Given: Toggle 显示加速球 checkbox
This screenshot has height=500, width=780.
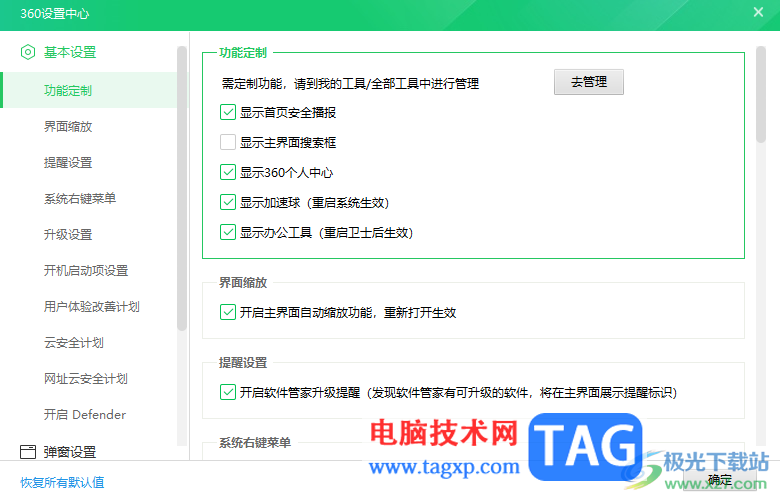Looking at the screenshot, I should [x=228, y=202].
